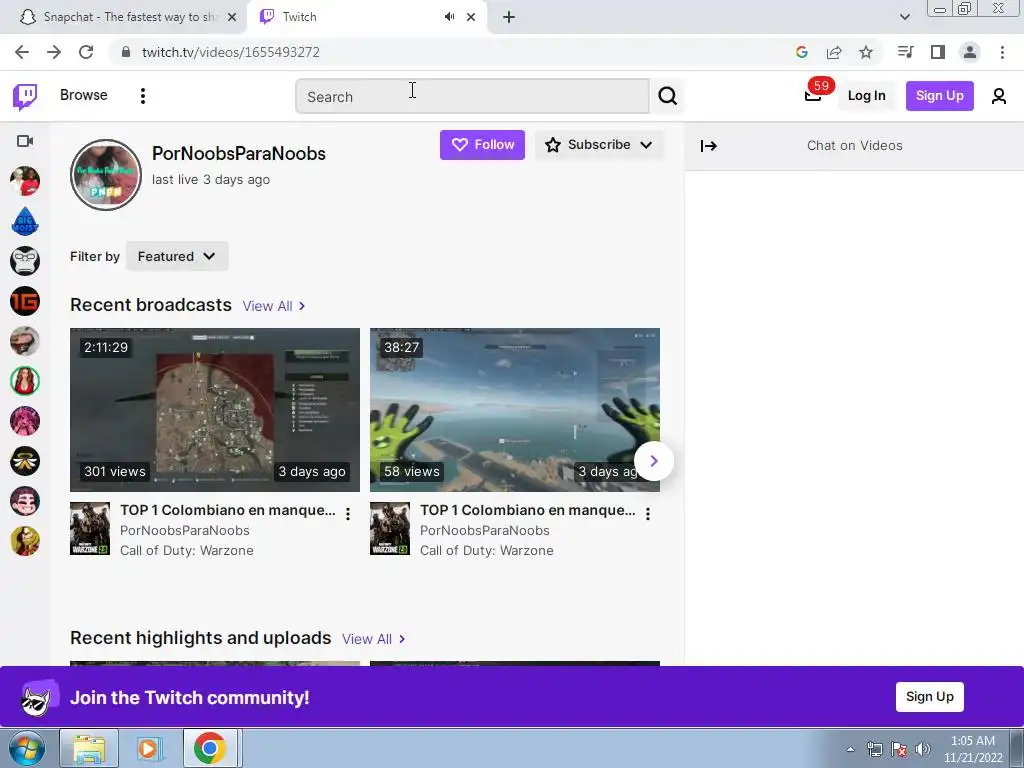The width and height of the screenshot is (1024, 768).
Task: Open the user account icon menu
Action: click(999, 96)
